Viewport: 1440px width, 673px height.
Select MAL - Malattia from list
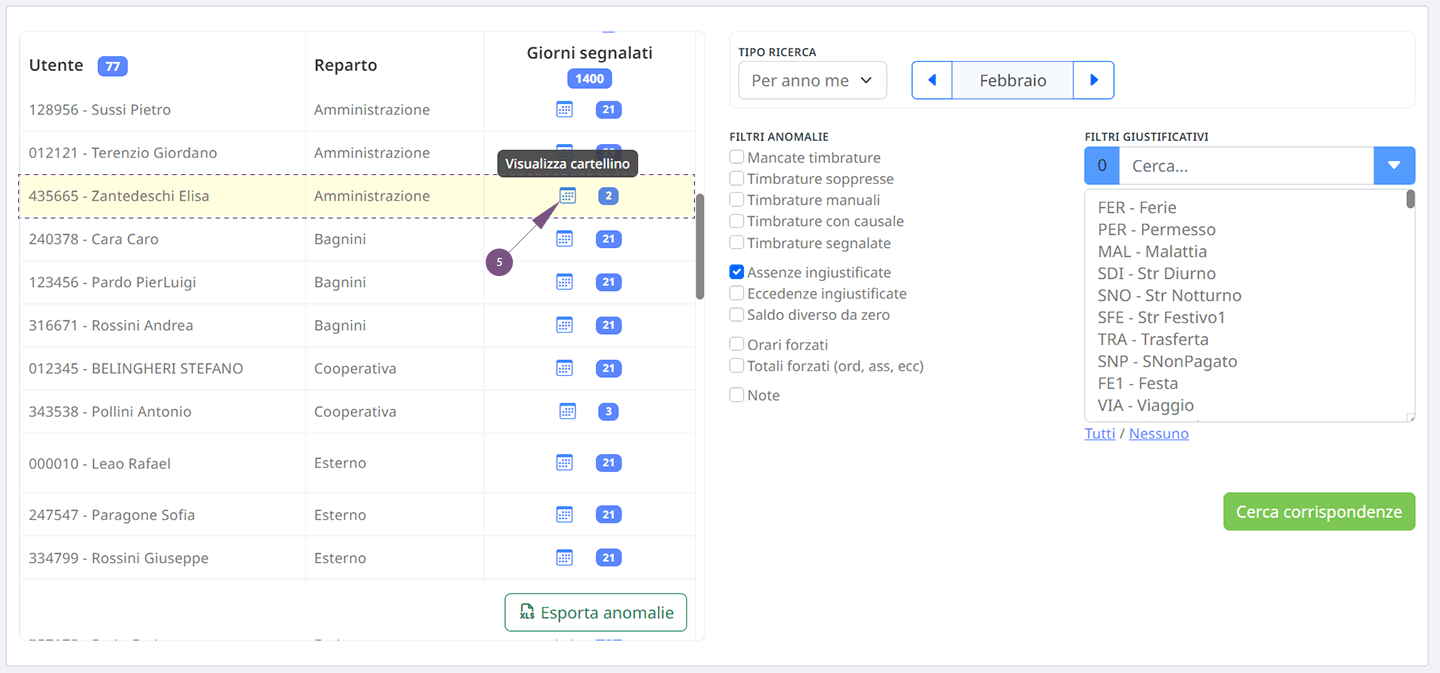click(1152, 252)
